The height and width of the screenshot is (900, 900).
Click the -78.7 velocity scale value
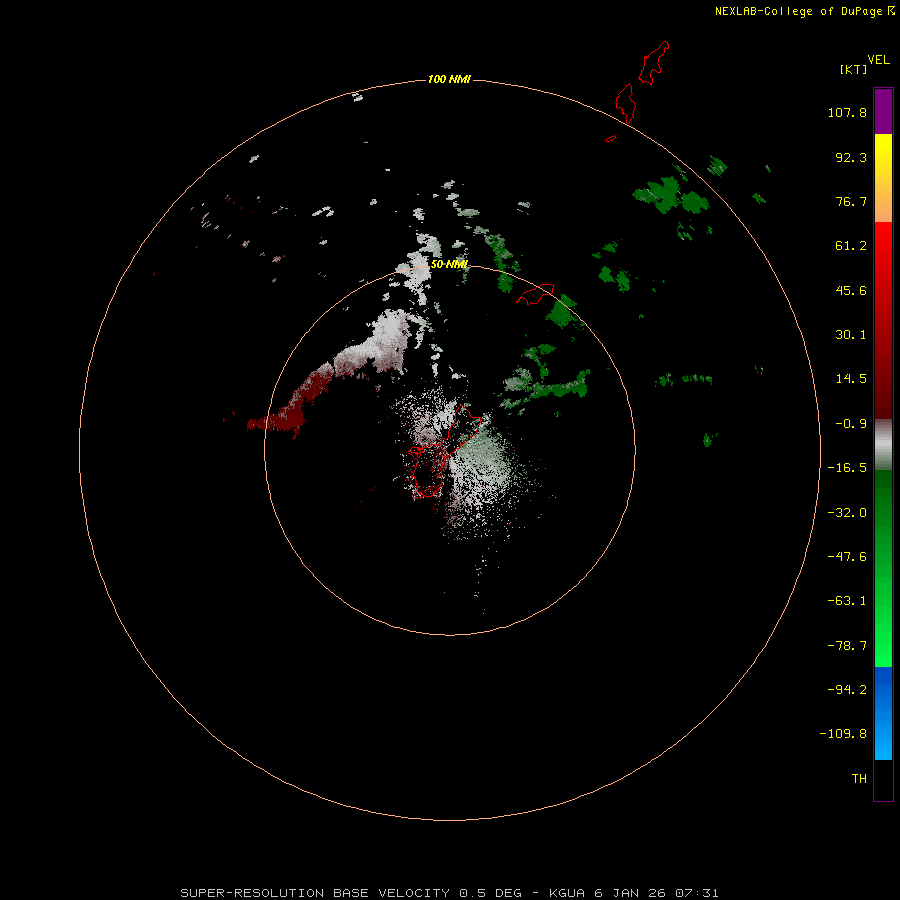coord(847,646)
